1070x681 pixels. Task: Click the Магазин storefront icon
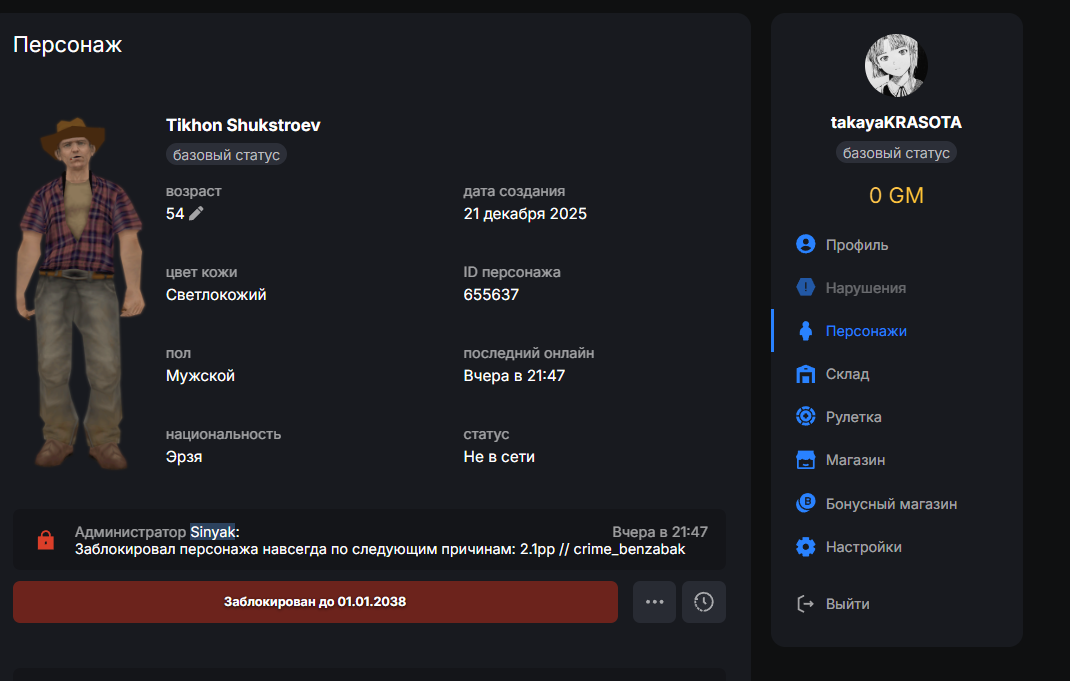tap(805, 460)
